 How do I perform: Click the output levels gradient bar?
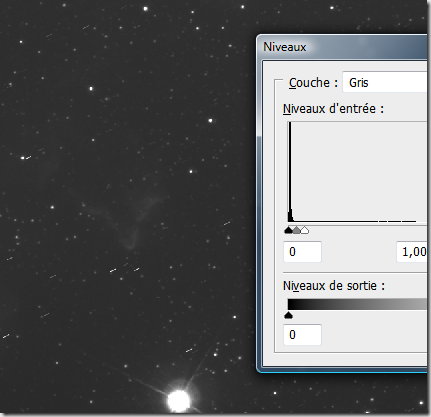(x=357, y=304)
